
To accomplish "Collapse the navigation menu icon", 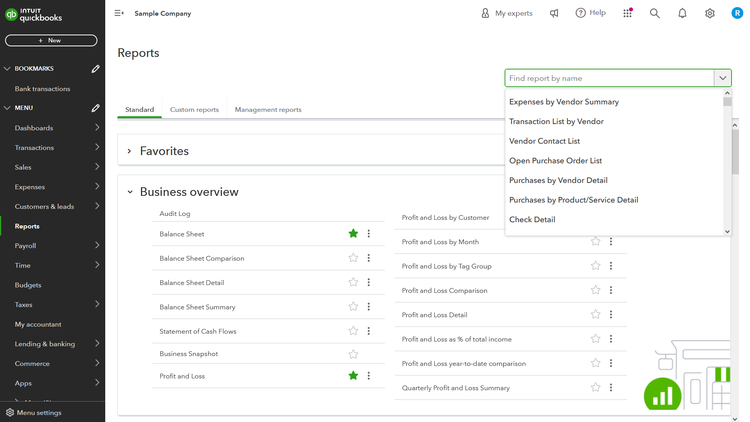I will pyautogui.click(x=119, y=13).
